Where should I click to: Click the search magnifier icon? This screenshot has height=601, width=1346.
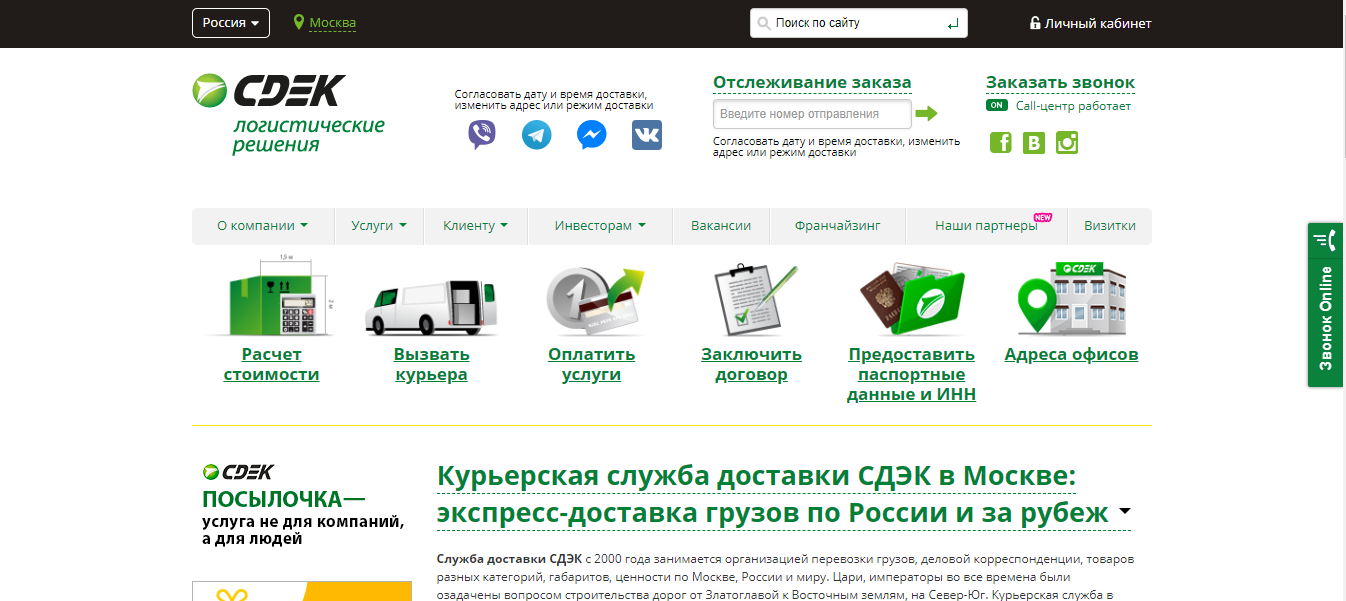(764, 23)
